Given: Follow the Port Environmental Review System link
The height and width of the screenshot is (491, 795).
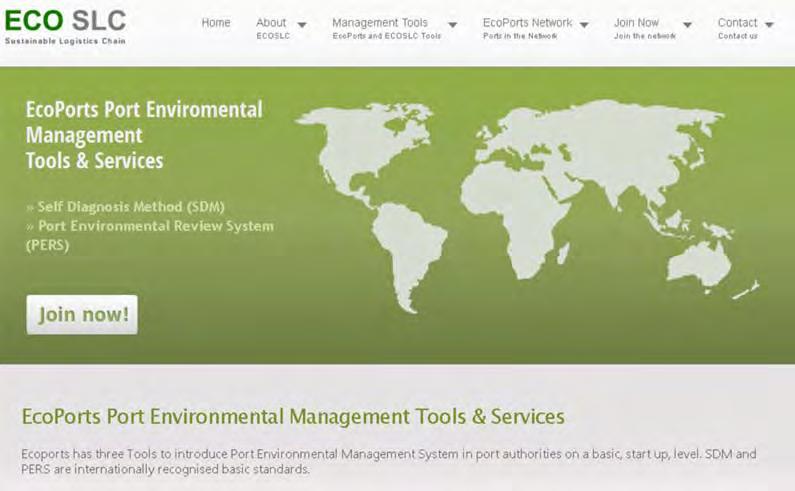Looking at the screenshot, I should [x=150, y=235].
